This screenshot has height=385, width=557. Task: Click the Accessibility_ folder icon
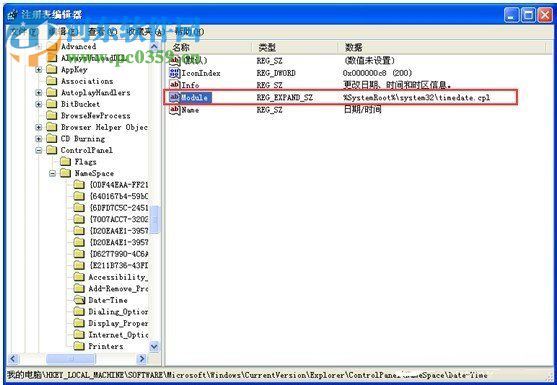[79, 277]
